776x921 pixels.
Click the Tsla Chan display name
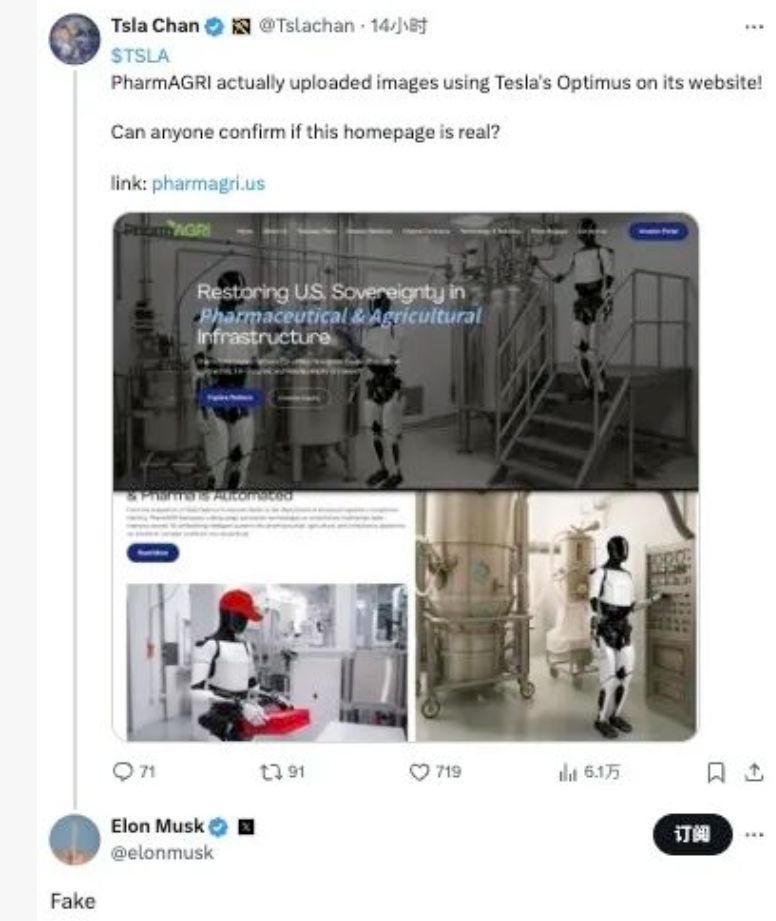coord(156,26)
